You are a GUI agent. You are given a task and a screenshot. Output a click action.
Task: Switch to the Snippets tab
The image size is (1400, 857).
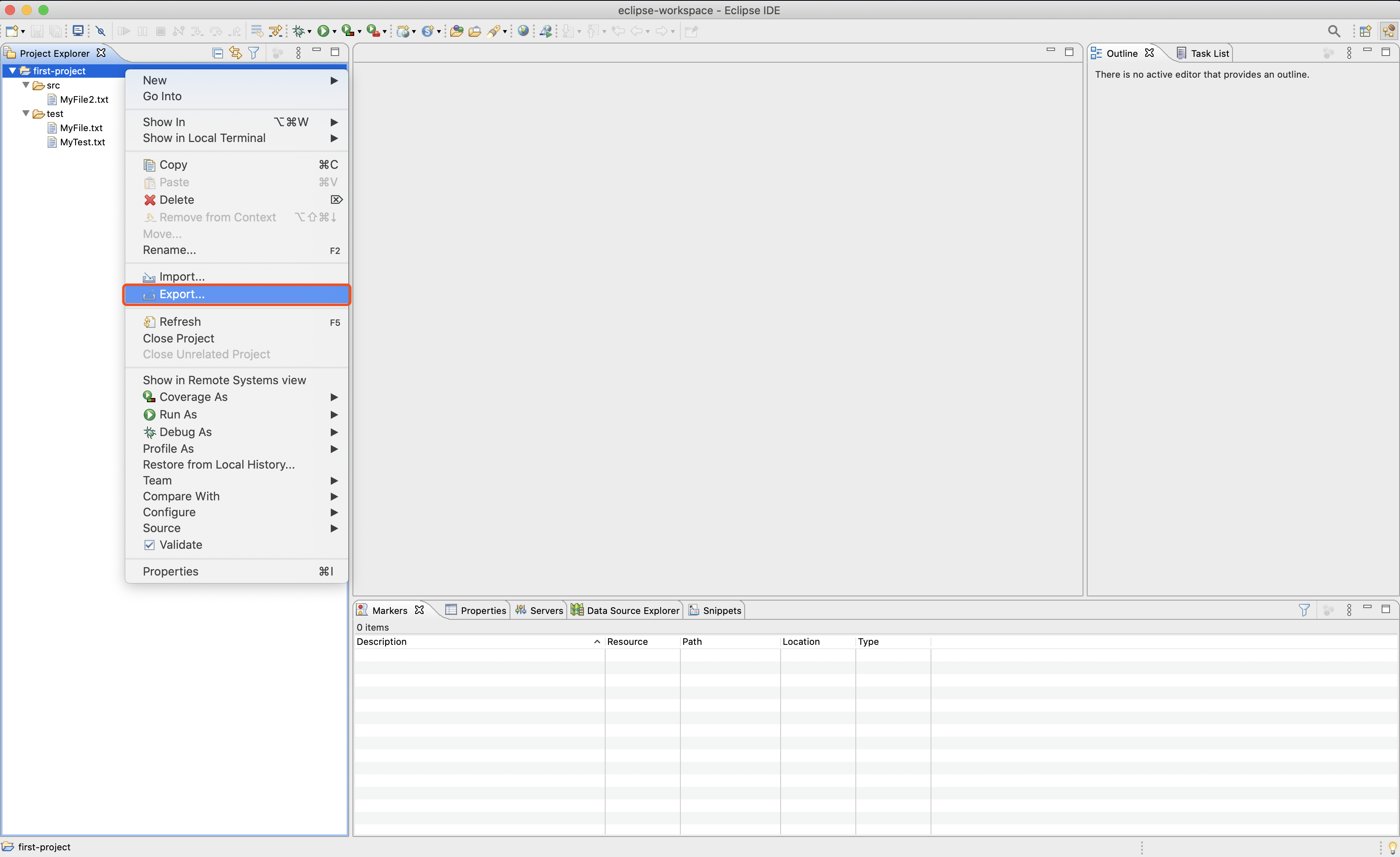(x=715, y=610)
